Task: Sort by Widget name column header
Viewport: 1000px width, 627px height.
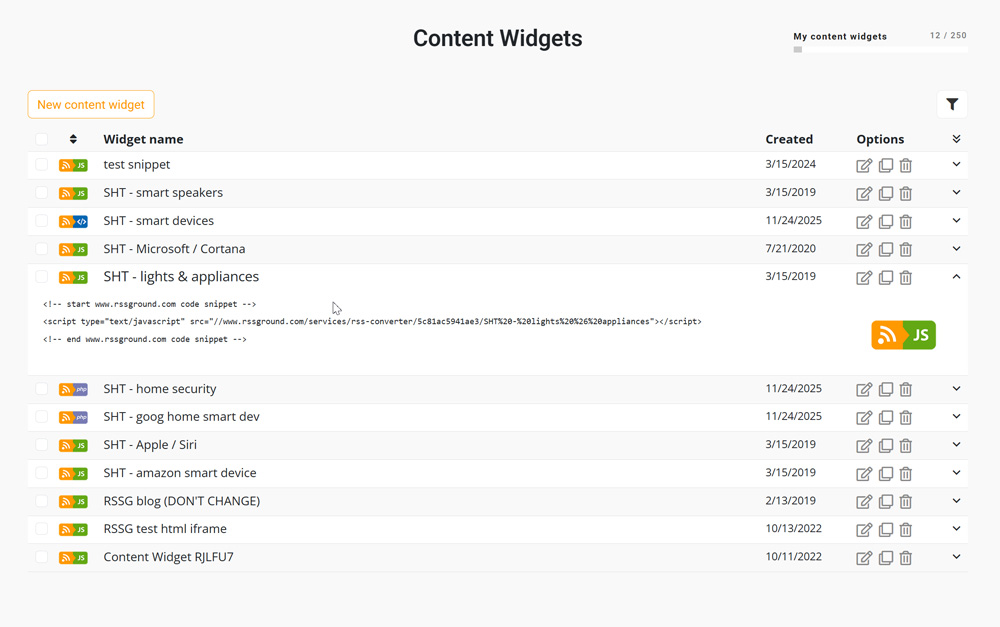Action: click(143, 139)
